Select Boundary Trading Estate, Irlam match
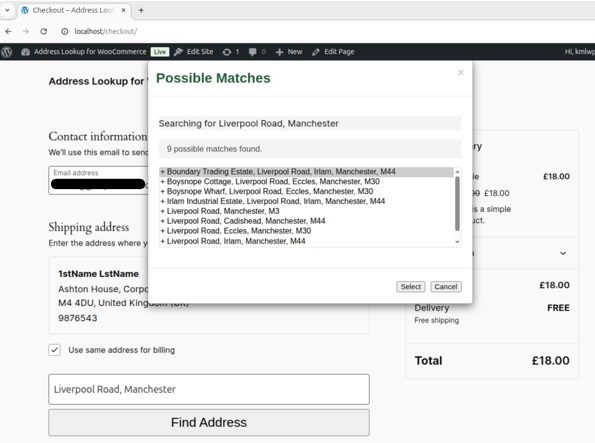Viewport: 595px width, 443px height. pyautogui.click(x=307, y=172)
